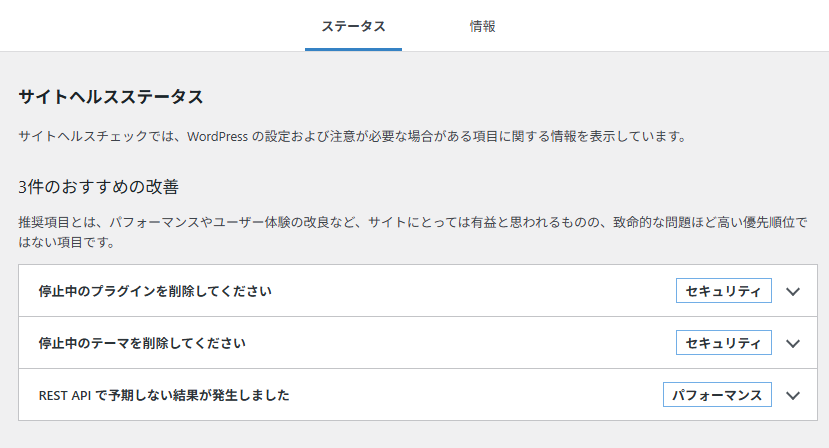The height and width of the screenshot is (448, 829).
Task: Expand the 停止中のプラグイン item chevron arrow
Action: [x=793, y=291]
